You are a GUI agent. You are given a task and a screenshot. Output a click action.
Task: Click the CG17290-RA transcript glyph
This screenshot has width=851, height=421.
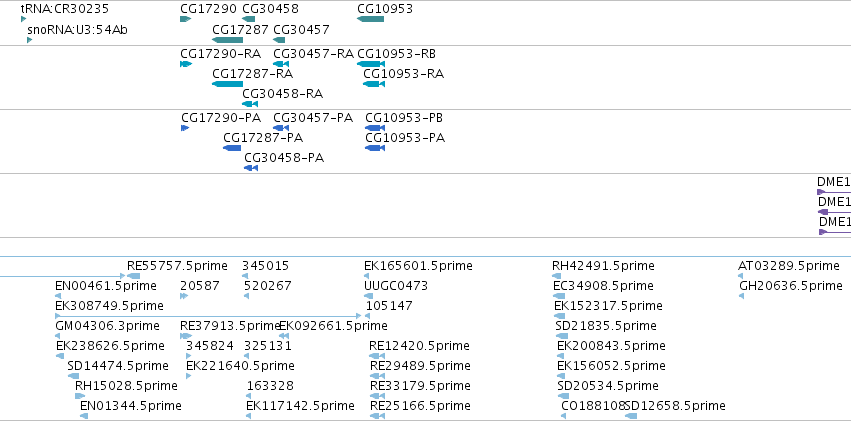[186, 64]
